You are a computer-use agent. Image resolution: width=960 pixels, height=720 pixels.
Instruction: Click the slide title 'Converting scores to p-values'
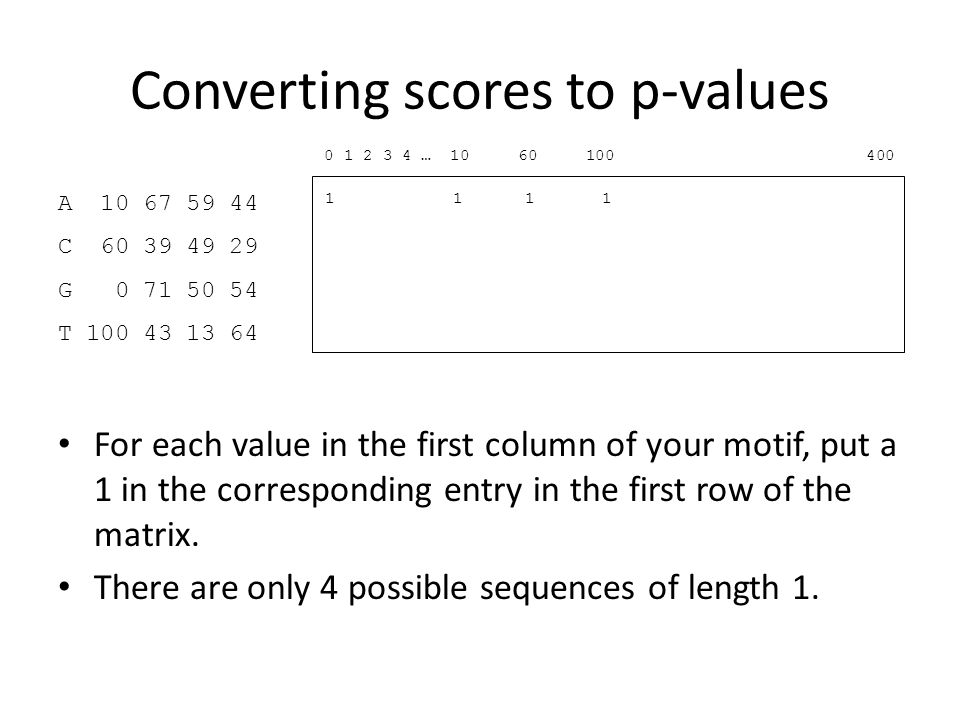[479, 92]
